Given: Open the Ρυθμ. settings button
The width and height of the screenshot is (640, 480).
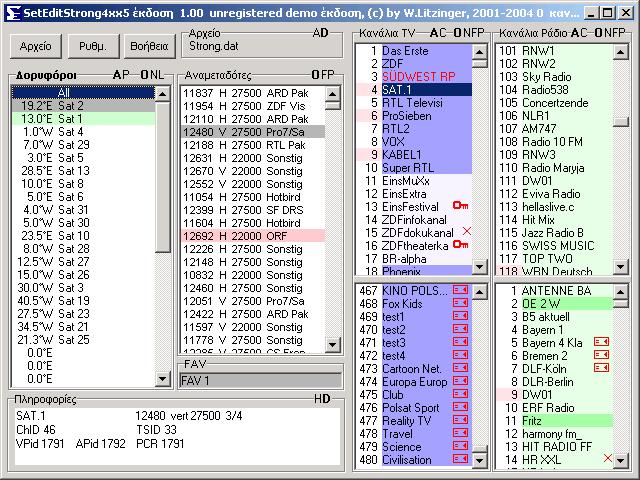Looking at the screenshot, I should tap(93, 46).
